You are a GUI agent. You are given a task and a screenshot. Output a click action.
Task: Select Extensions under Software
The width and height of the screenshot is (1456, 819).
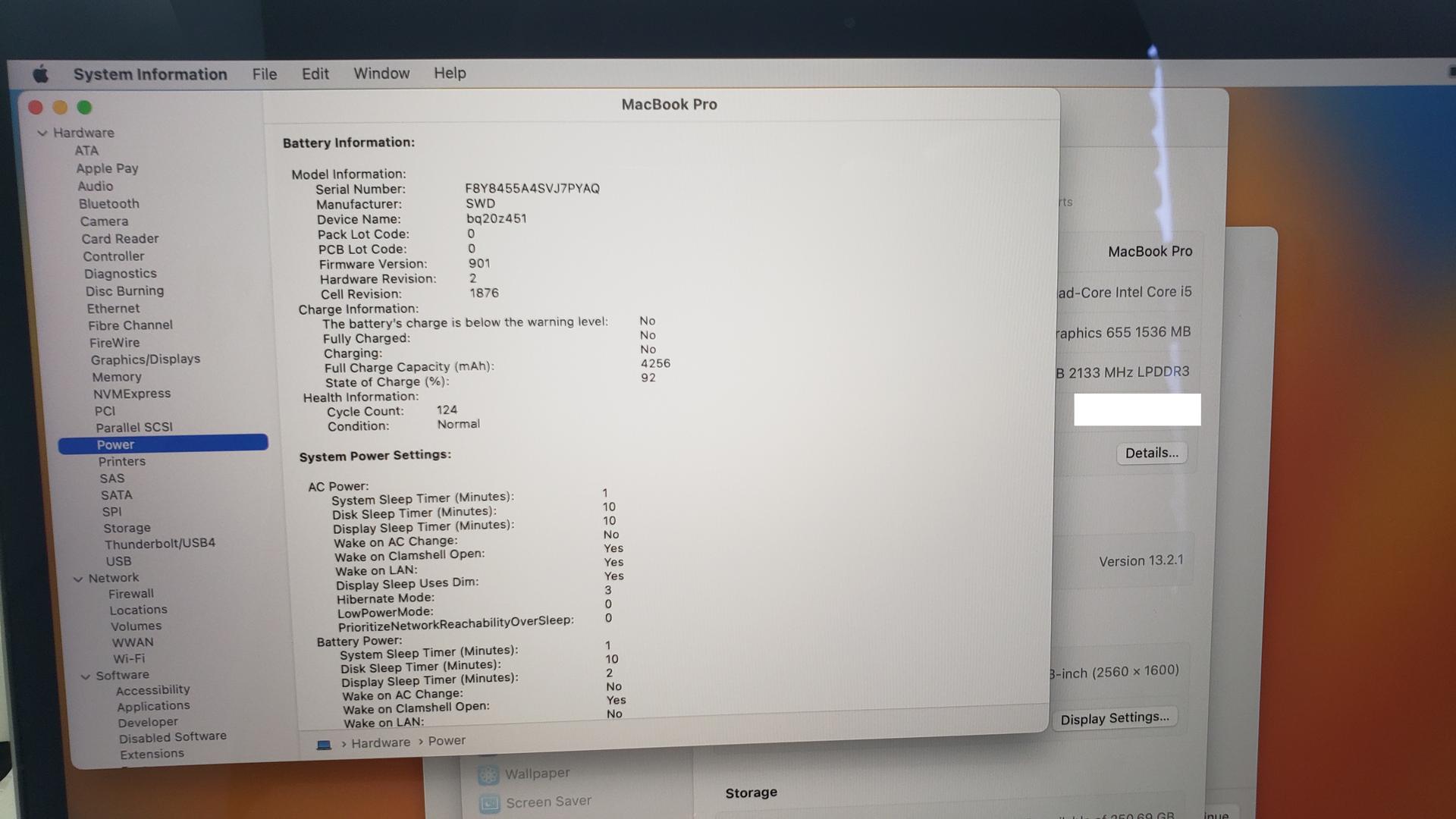pos(152,755)
